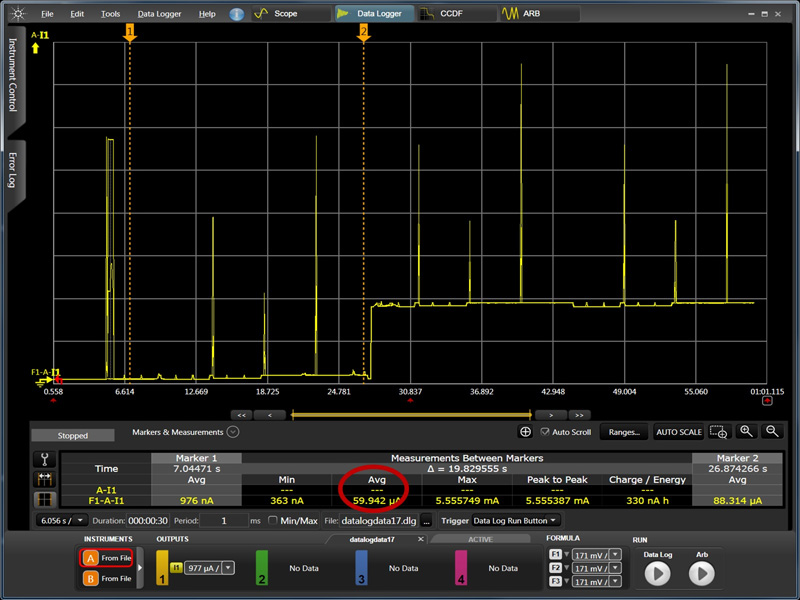The width and height of the screenshot is (800, 600).
Task: Click the ARB waveform icon
Action: point(510,14)
